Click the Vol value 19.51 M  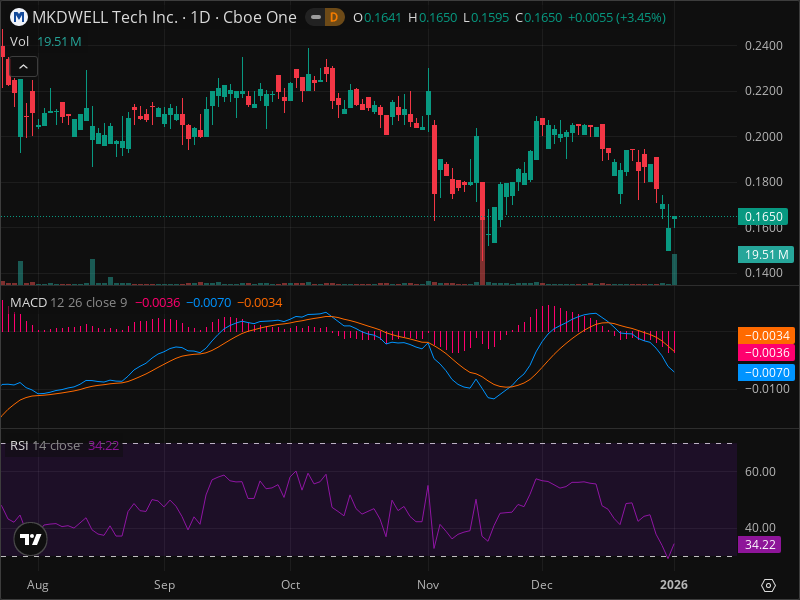pyautogui.click(x=59, y=41)
